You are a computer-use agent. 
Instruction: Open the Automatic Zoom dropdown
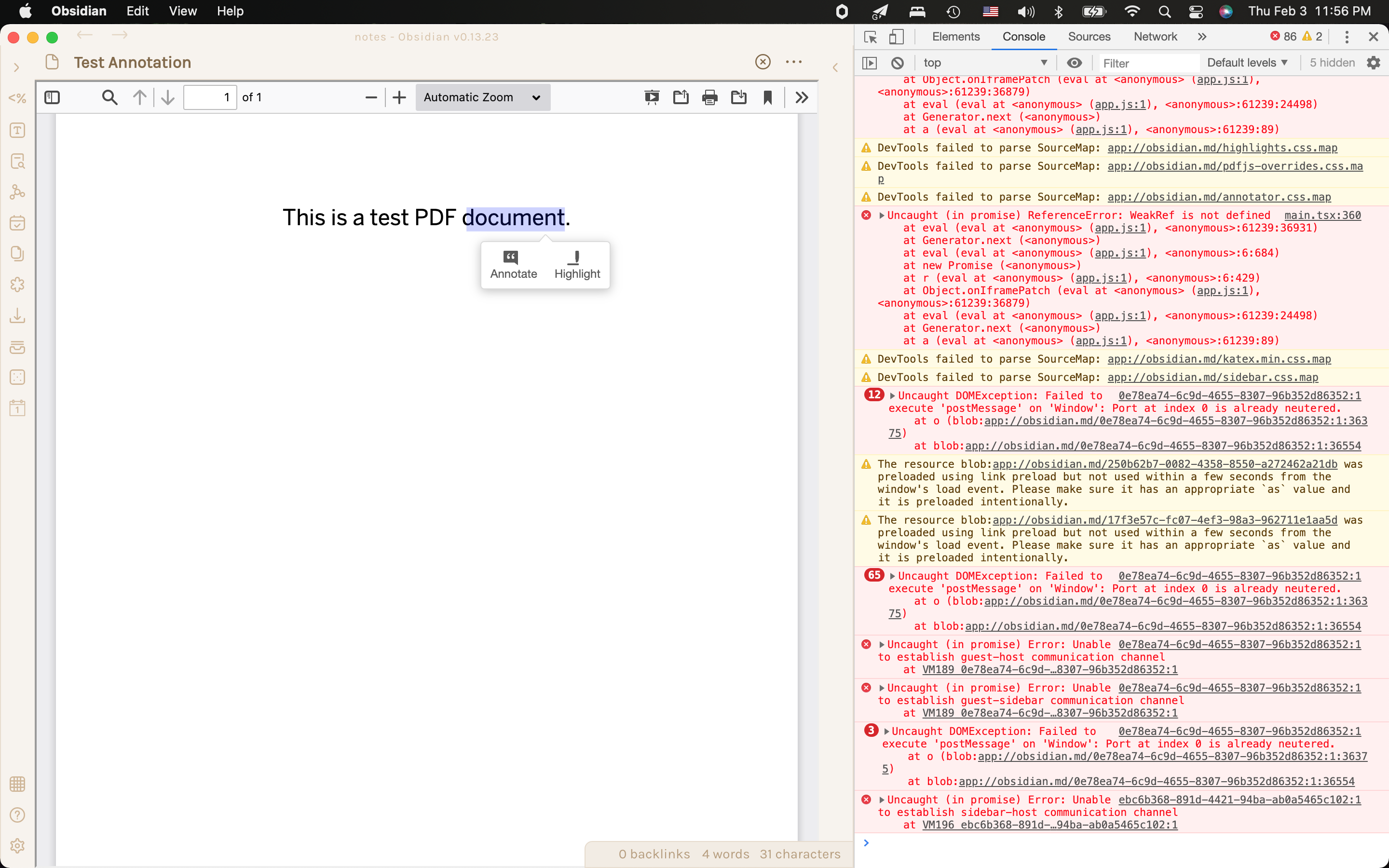482,97
